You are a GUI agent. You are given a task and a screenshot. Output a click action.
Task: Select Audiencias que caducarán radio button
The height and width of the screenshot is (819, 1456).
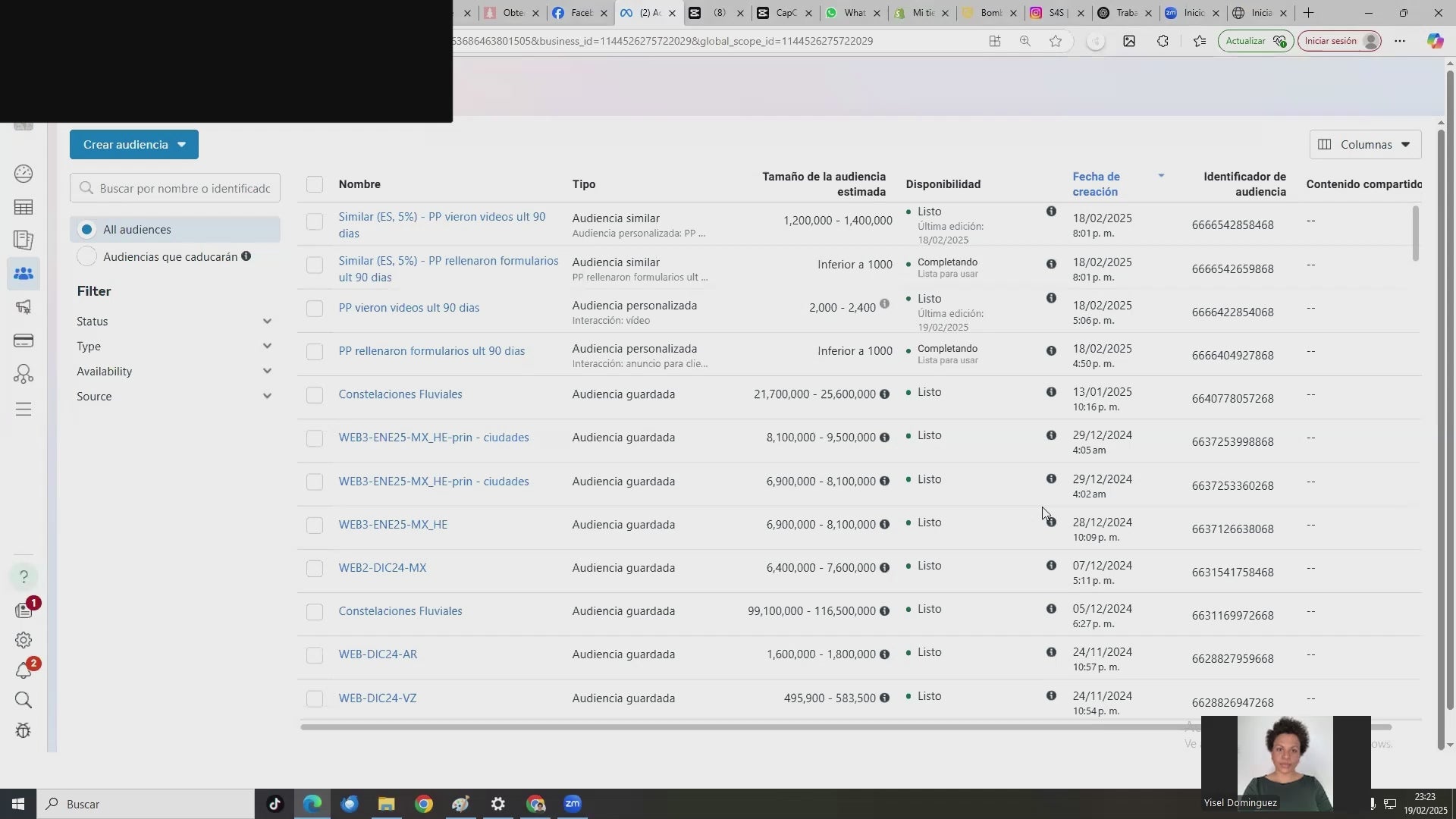tap(87, 257)
